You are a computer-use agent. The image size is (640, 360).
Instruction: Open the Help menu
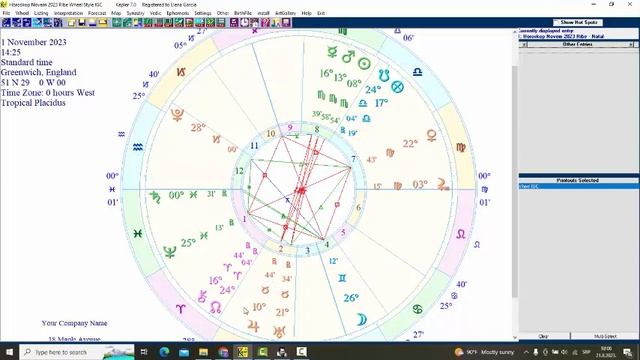[x=306, y=13]
